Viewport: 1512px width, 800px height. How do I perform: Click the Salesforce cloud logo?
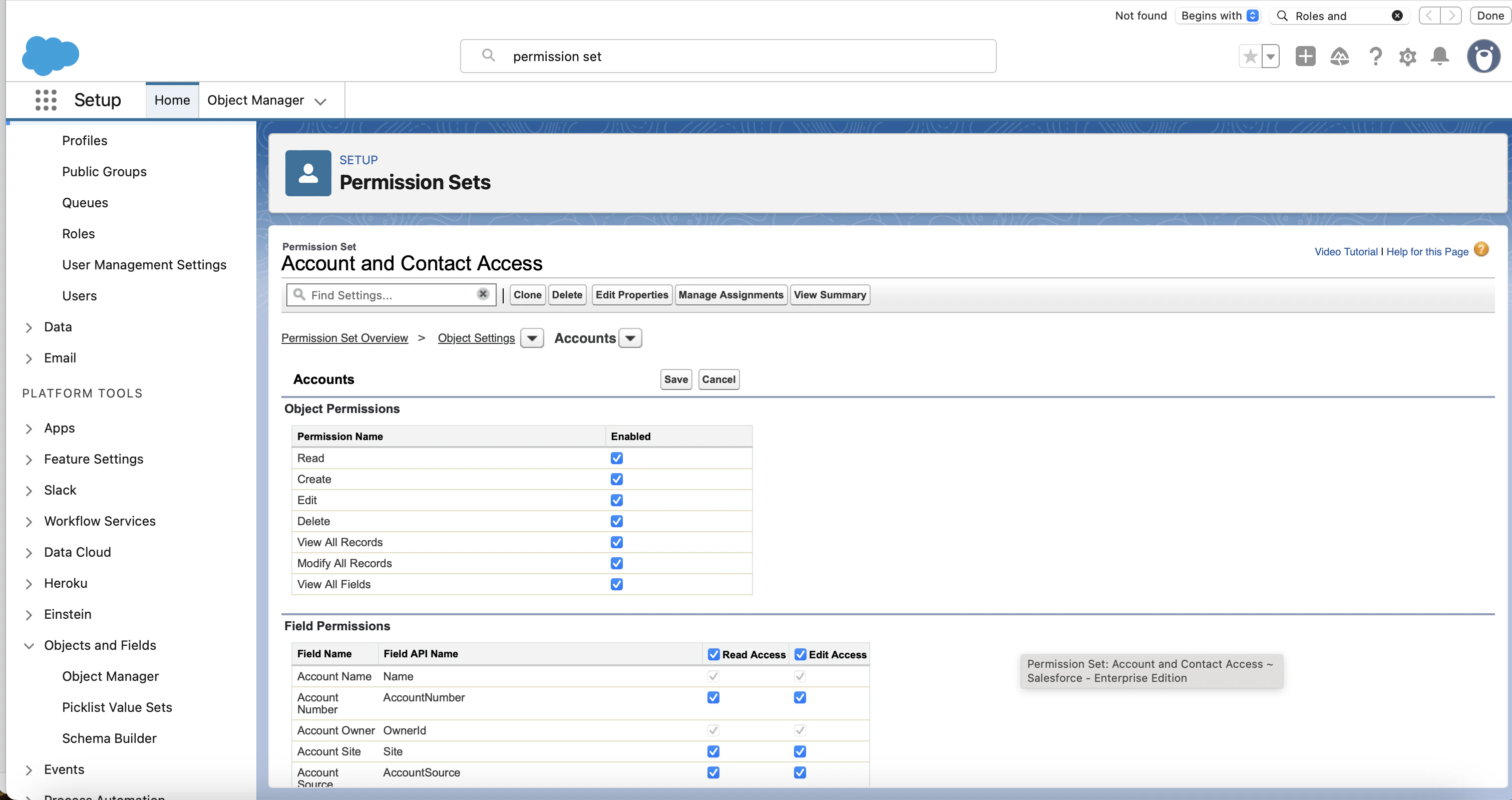[x=51, y=56]
